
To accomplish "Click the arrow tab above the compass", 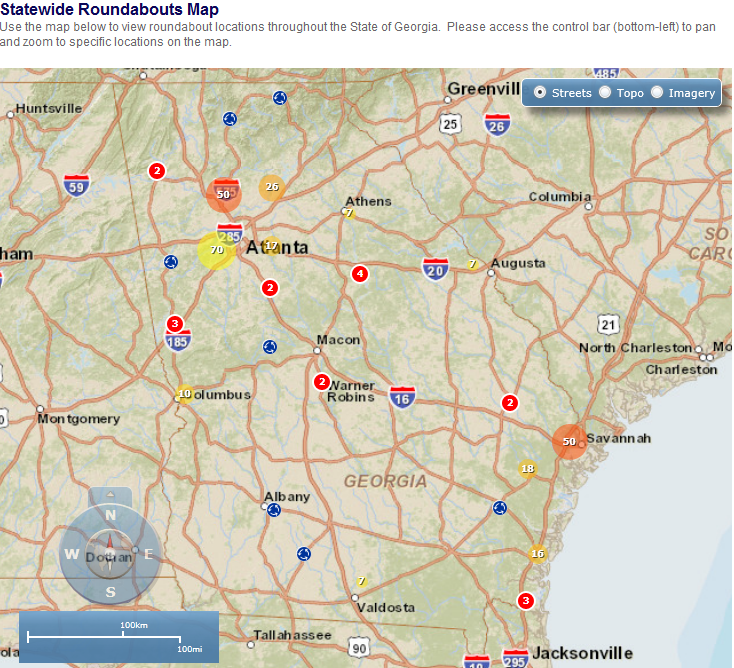I will (x=110, y=494).
